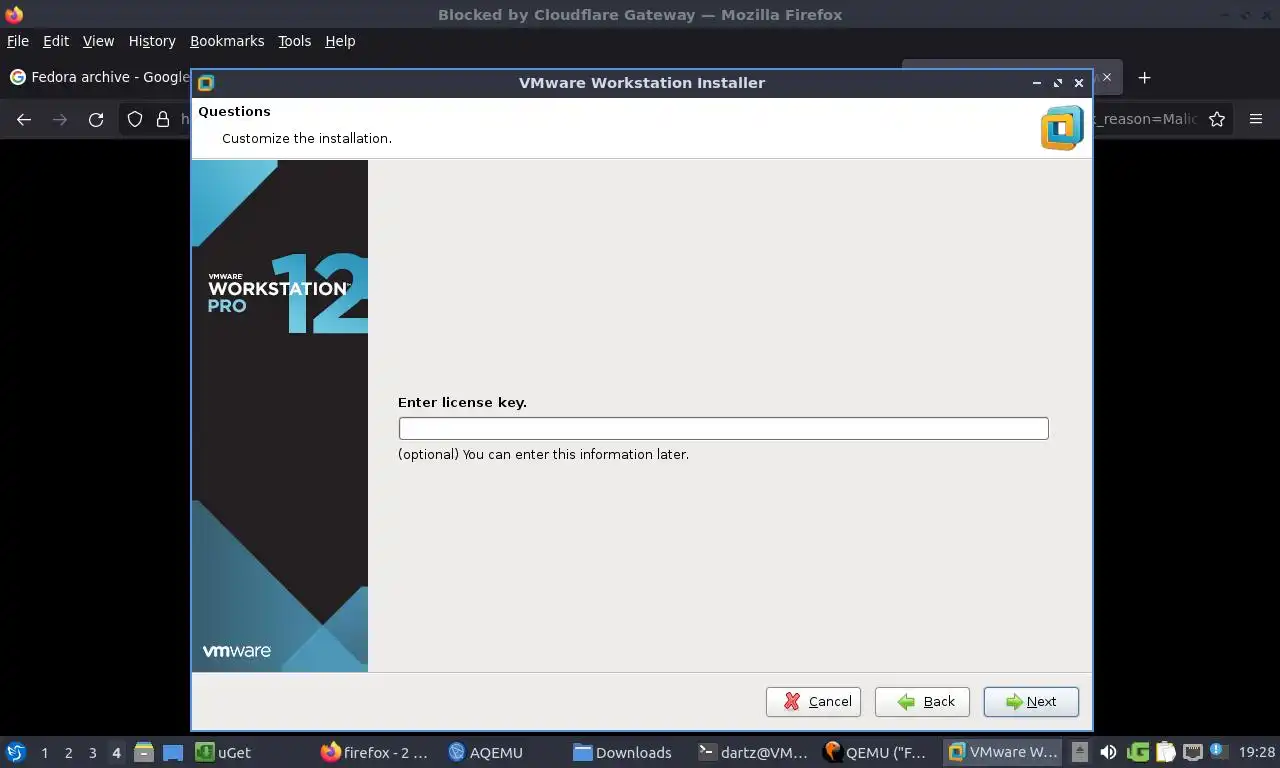Bookmark this page with star icon

pyautogui.click(x=1217, y=119)
